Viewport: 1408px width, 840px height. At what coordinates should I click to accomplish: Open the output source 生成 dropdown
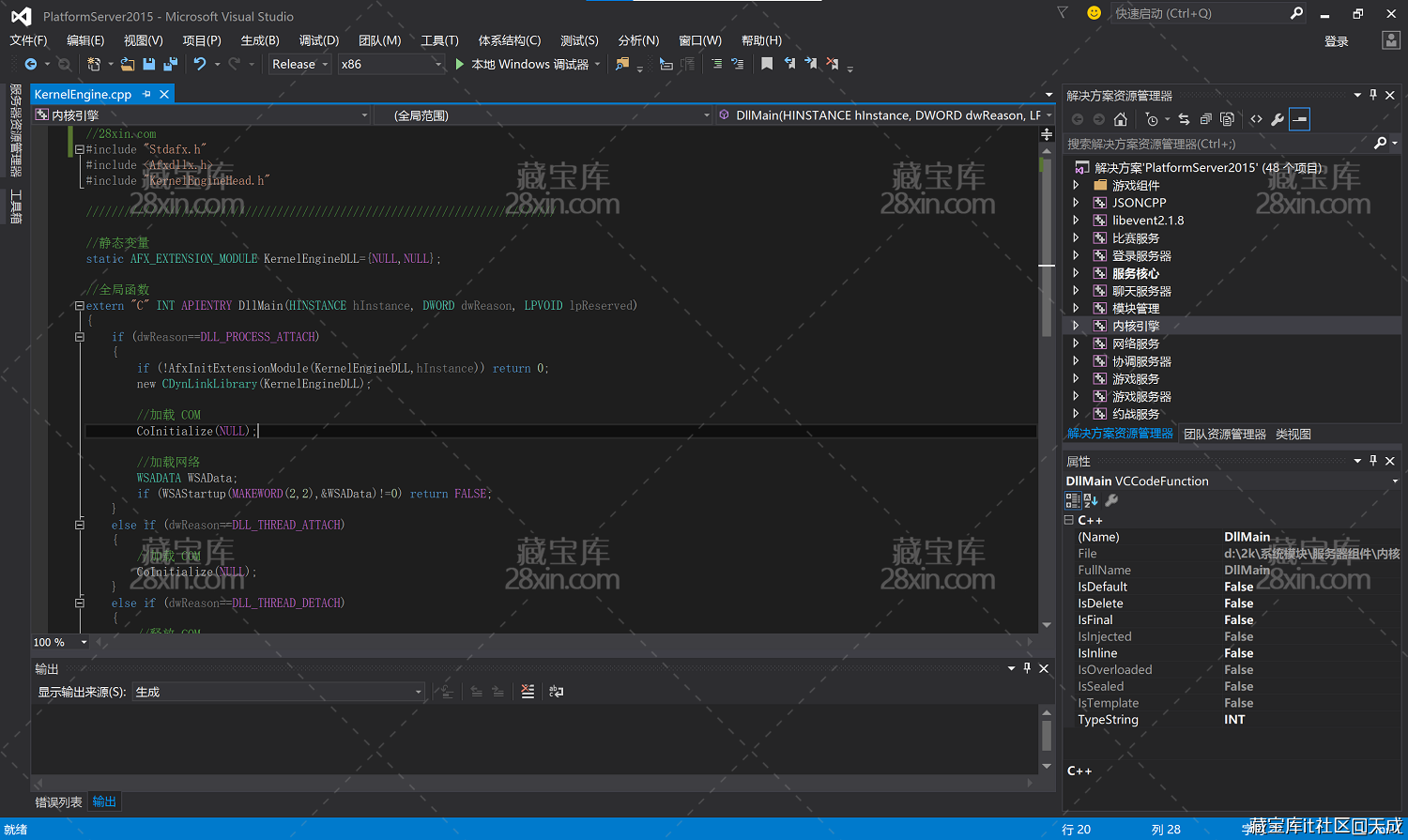[279, 692]
